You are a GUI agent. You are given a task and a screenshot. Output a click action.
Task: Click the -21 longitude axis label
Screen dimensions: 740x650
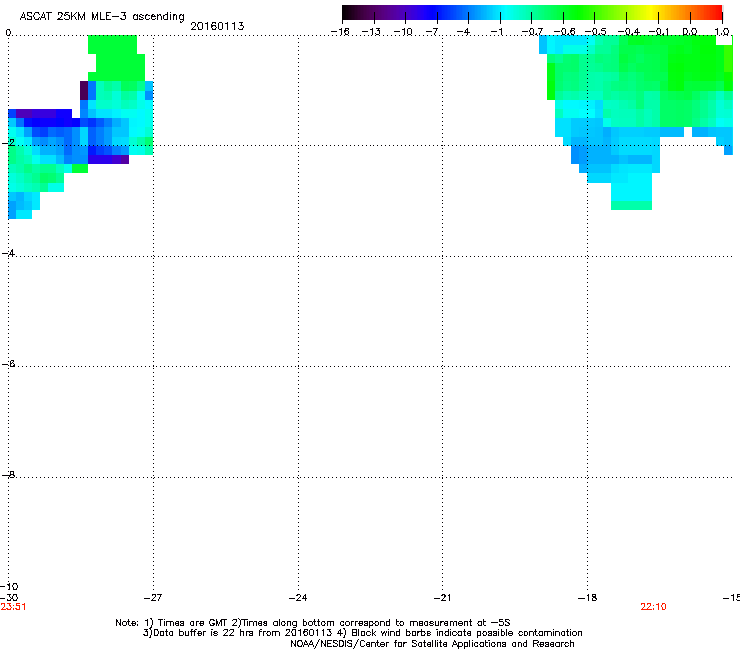[x=443, y=598]
